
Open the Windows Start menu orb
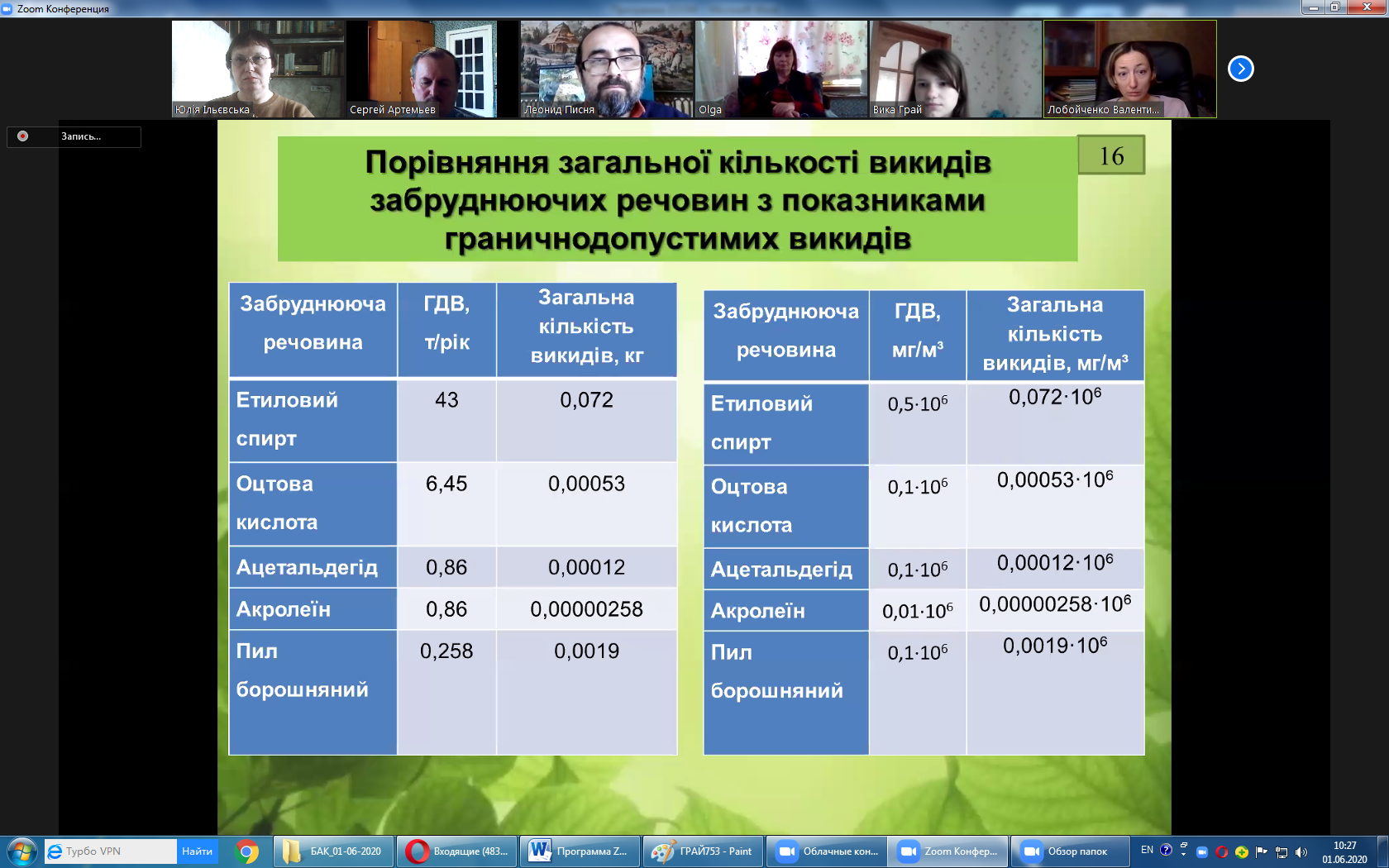[x=21, y=851]
